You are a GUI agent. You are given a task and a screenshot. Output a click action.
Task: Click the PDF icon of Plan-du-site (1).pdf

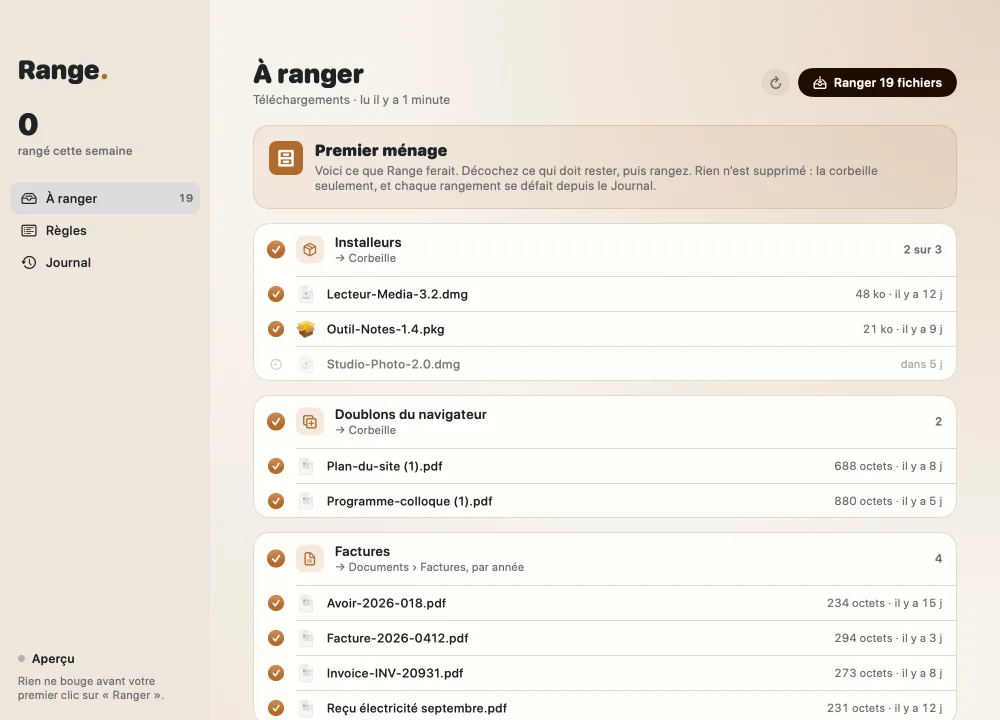coord(306,466)
